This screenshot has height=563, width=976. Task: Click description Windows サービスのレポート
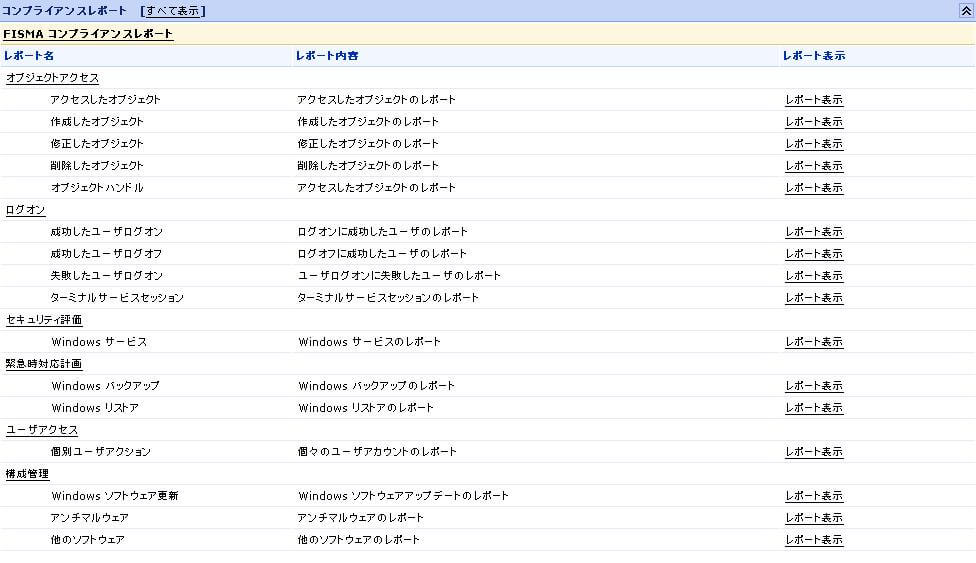[369, 342]
